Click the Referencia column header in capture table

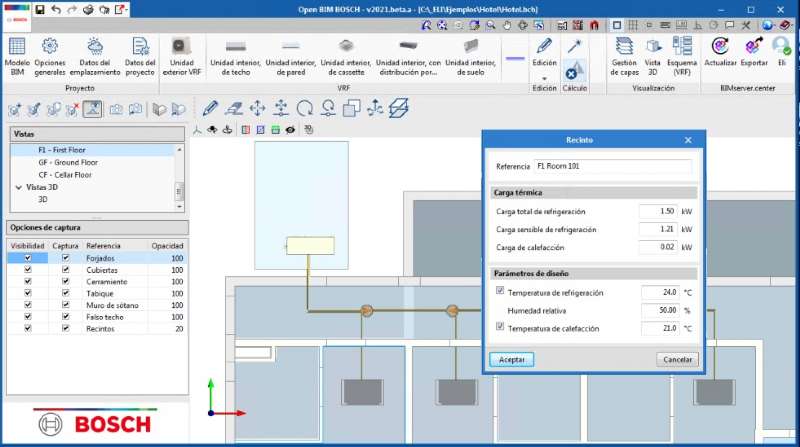click(103, 246)
